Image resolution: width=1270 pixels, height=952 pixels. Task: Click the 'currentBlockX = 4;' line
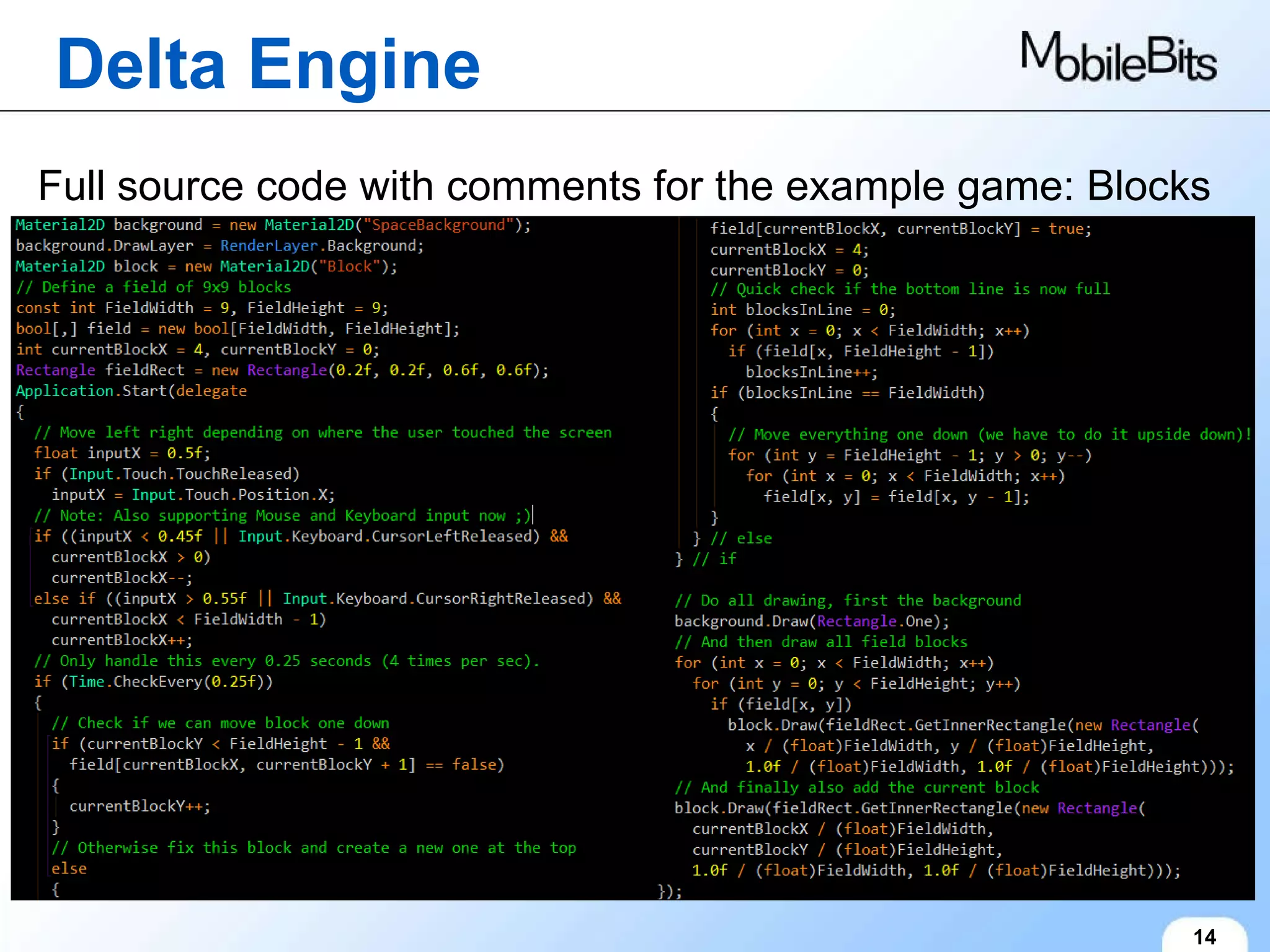tap(789, 250)
